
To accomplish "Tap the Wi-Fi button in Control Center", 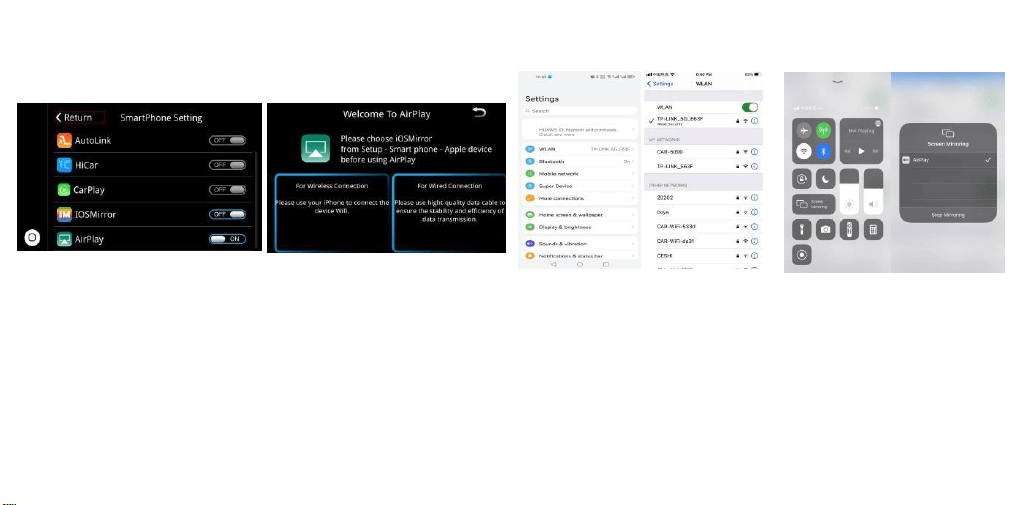I will [804, 152].
